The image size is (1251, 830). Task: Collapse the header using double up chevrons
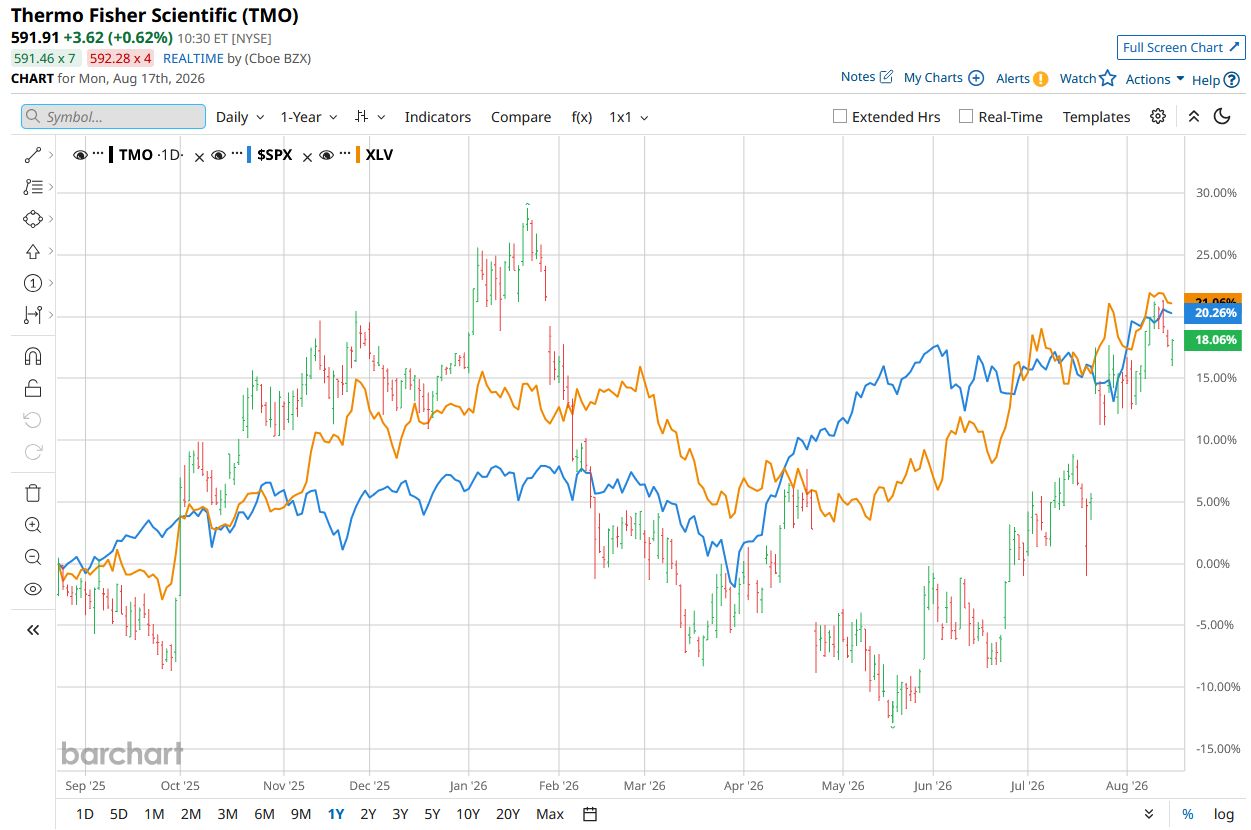[1193, 116]
